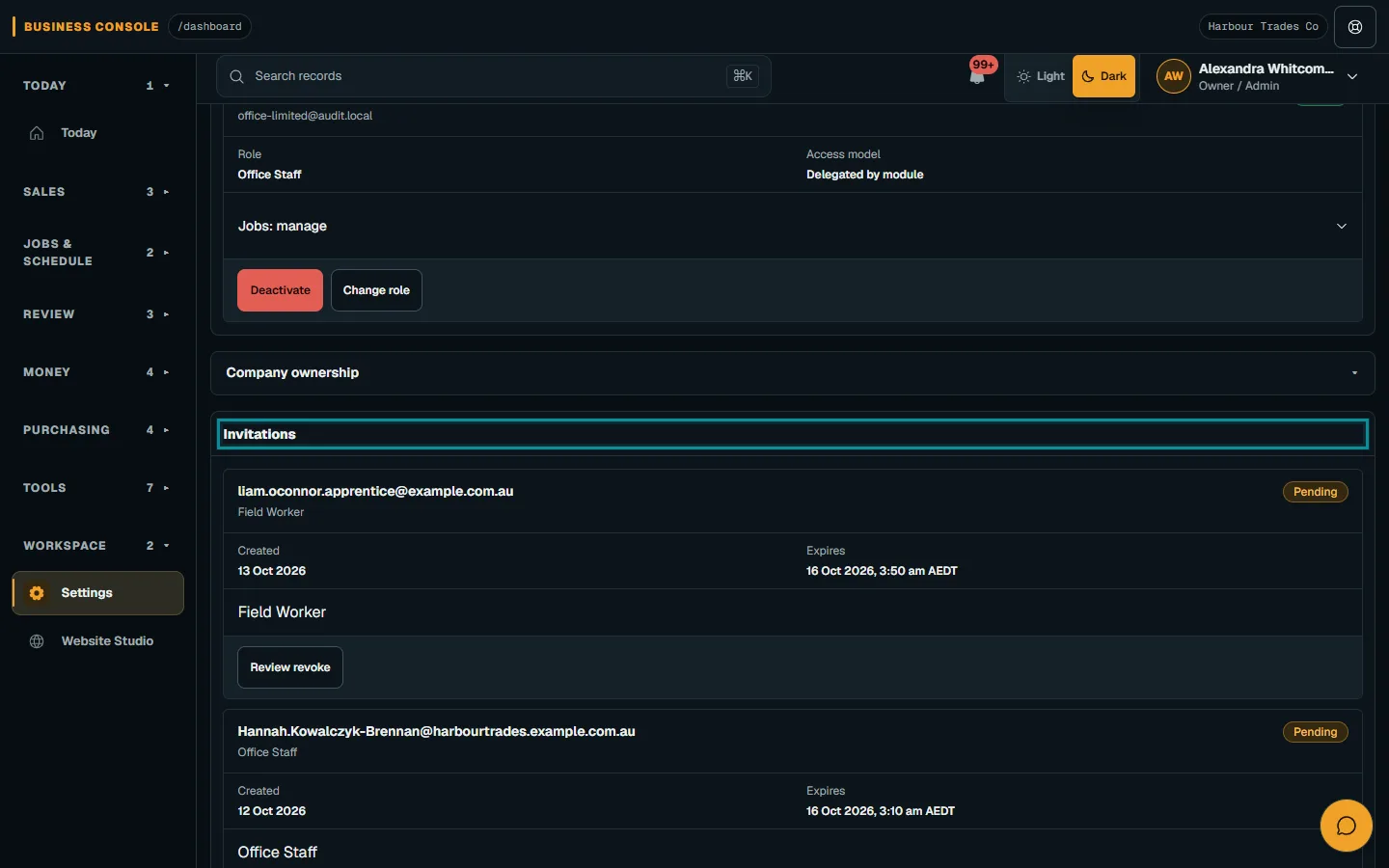Click Pending badge on Hannah Kowalczyk-Brennan invitation

(x=1315, y=732)
